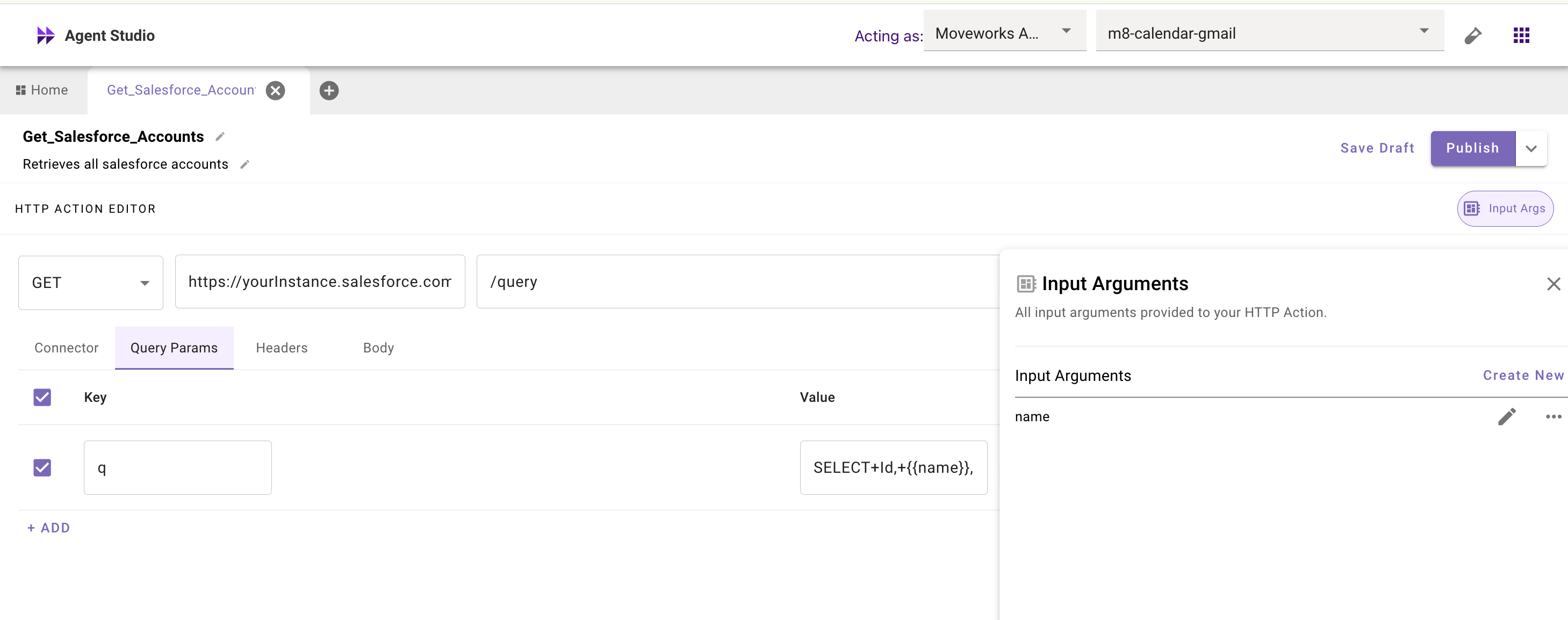Edit the description Retrieves all salesforce accounts
Image resolution: width=1568 pixels, height=620 pixels.
[x=244, y=164]
